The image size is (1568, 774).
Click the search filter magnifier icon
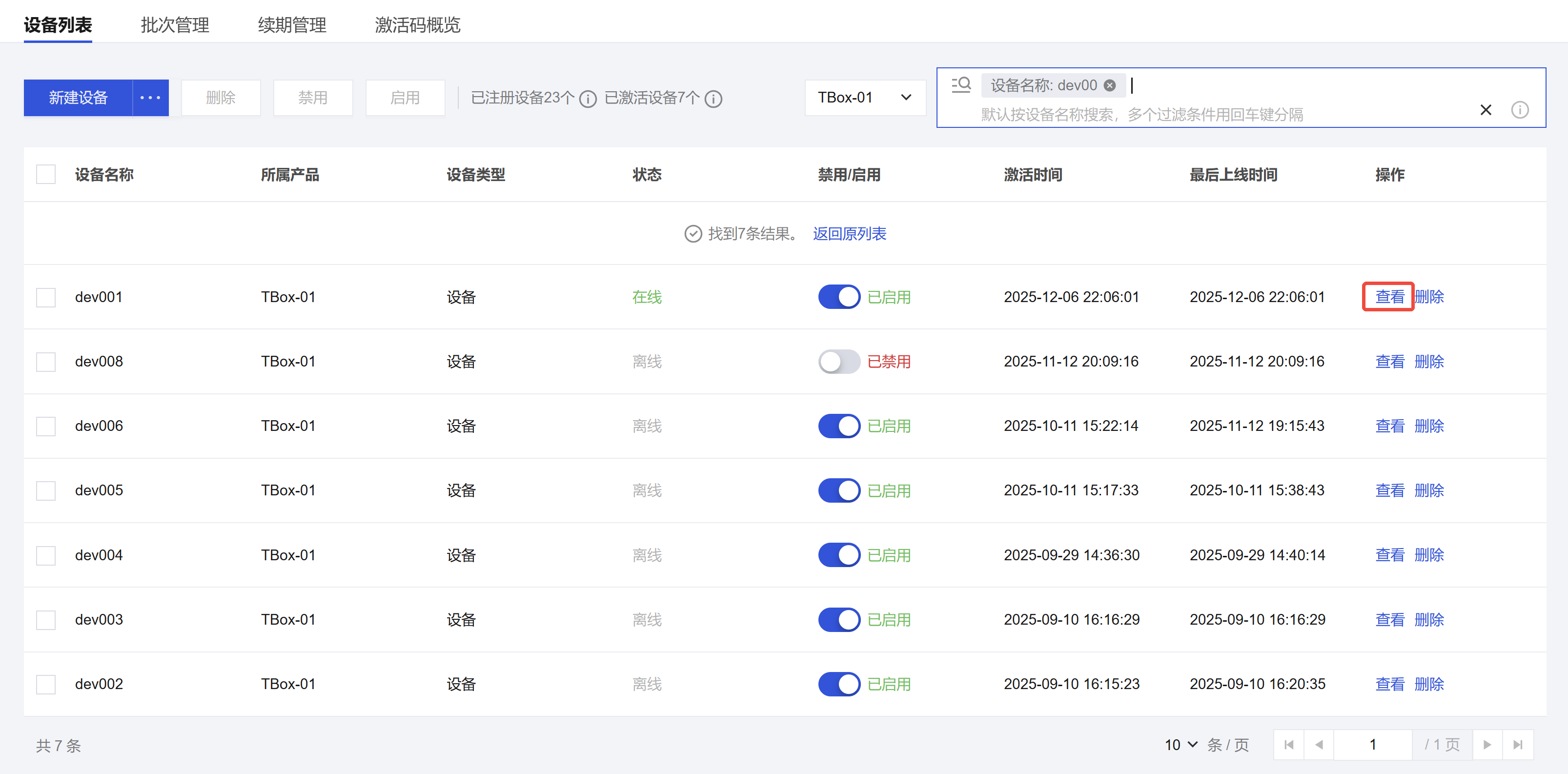[x=961, y=84]
